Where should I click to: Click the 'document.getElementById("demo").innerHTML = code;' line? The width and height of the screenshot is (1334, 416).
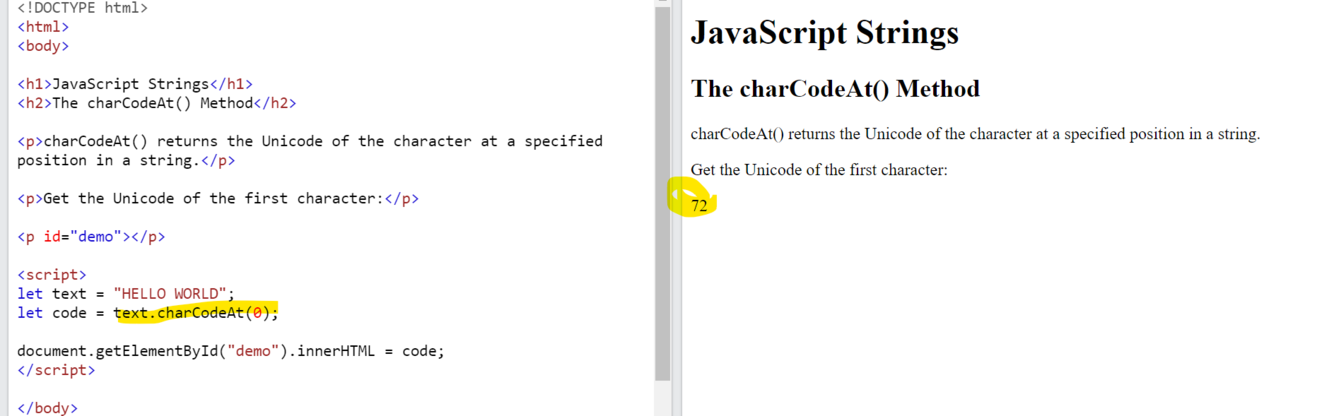pyautogui.click(x=231, y=351)
